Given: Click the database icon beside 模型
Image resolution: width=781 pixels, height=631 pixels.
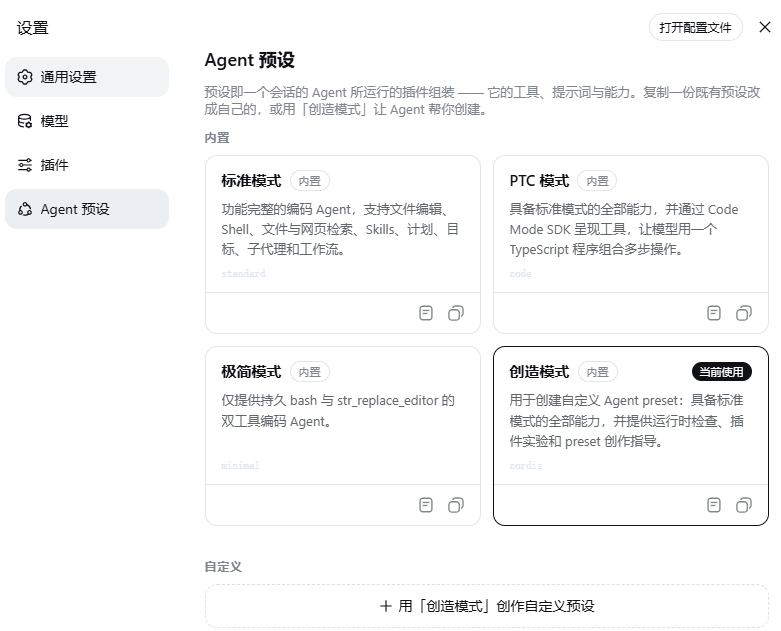Looking at the screenshot, I should point(25,121).
